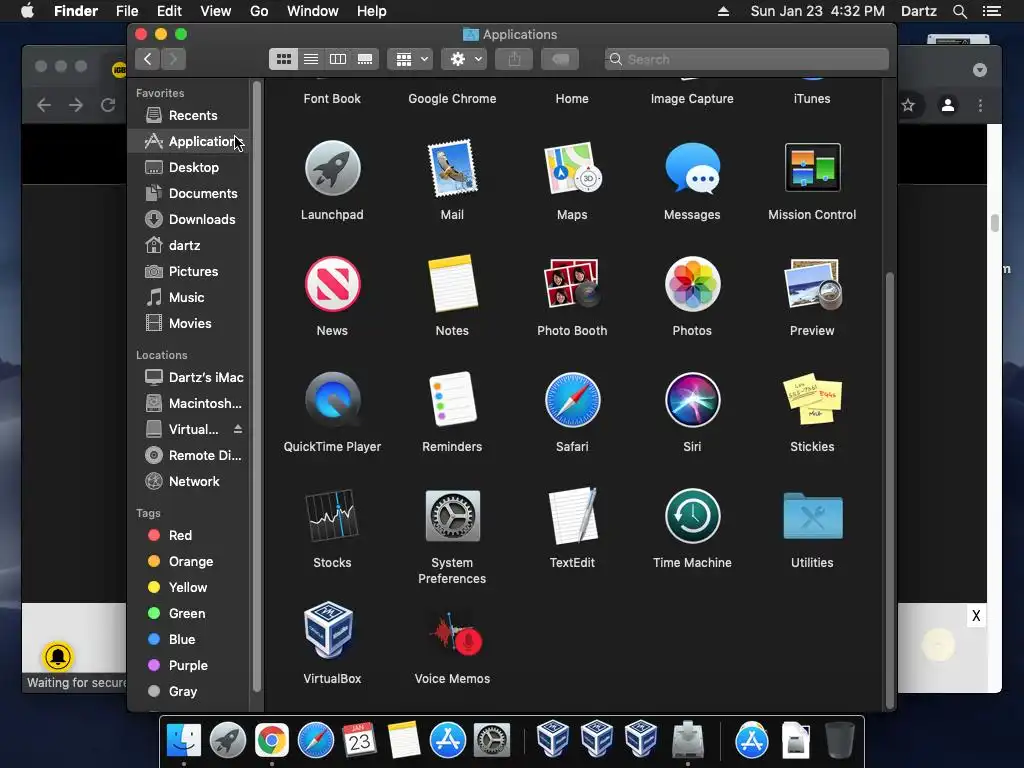
Task: Open the File menu
Action: click(x=127, y=11)
